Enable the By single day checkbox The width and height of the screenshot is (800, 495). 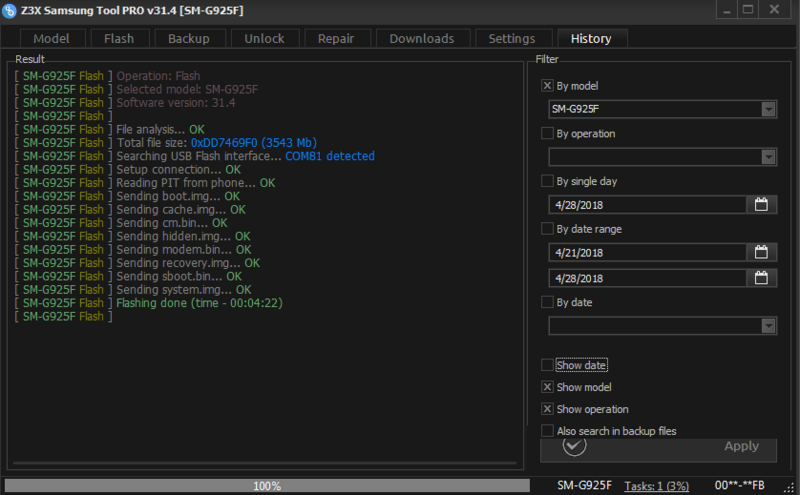click(547, 181)
